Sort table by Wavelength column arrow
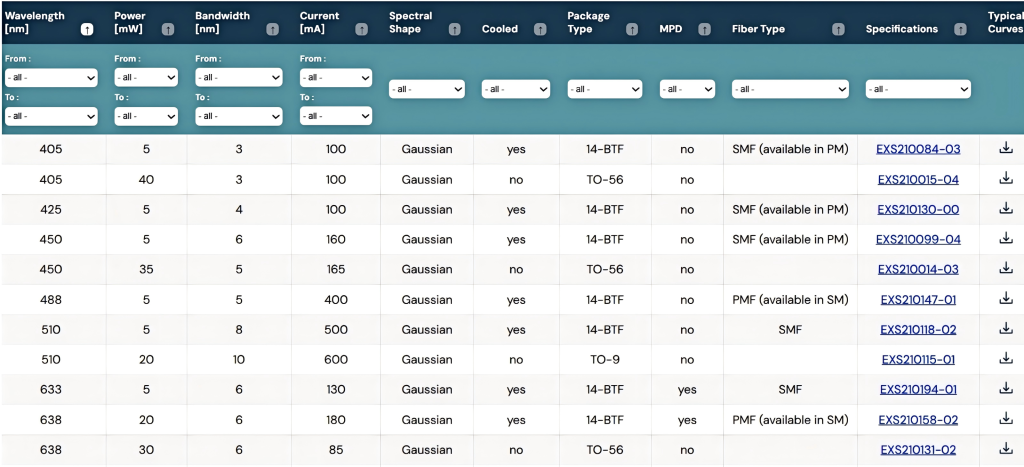Image resolution: width=1024 pixels, height=467 pixels. point(86,29)
